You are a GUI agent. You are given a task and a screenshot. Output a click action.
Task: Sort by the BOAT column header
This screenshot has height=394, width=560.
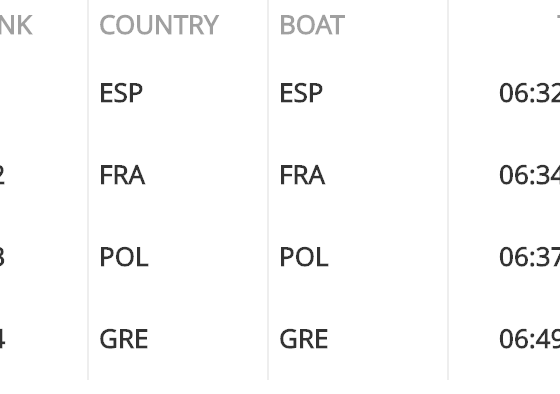312,25
